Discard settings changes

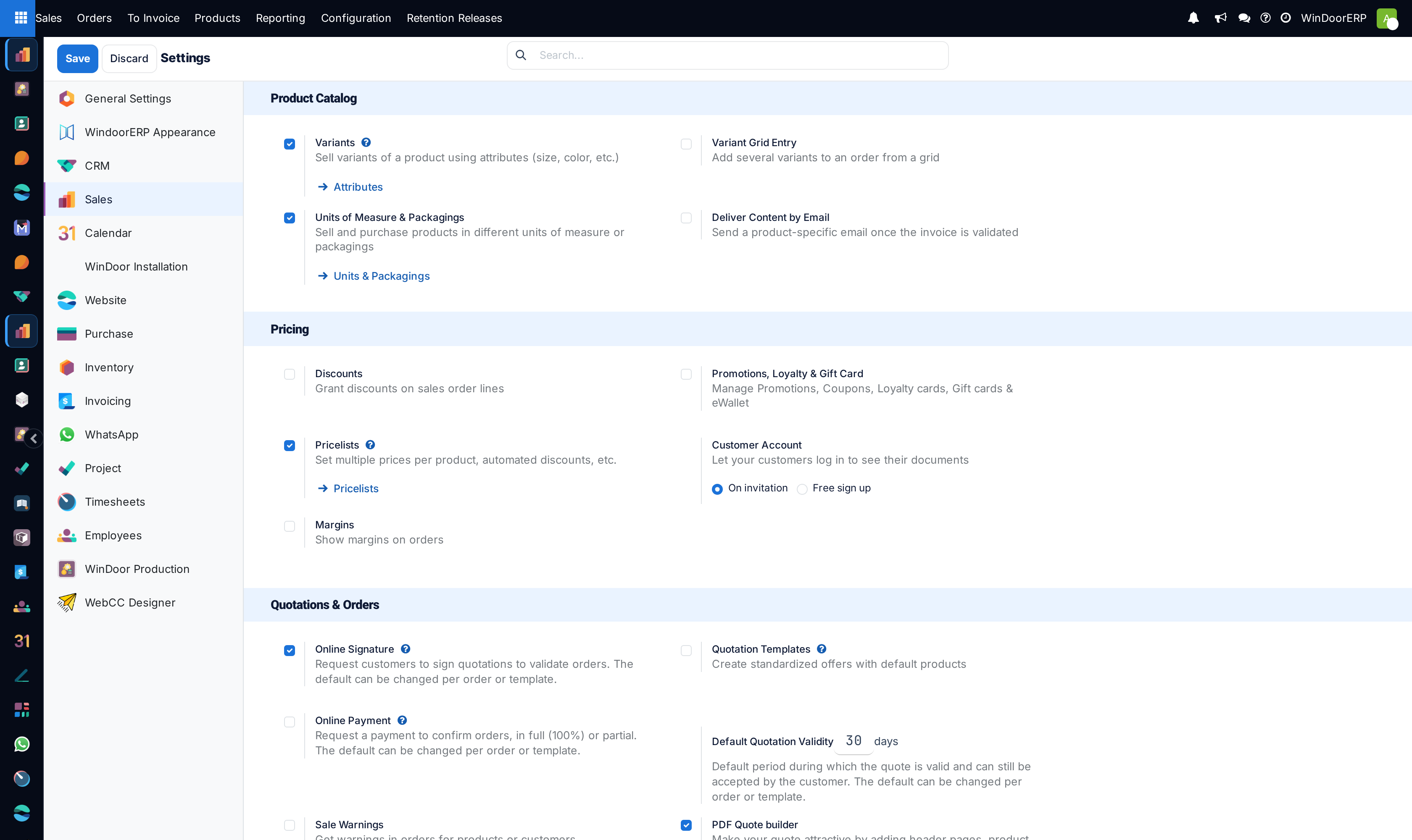(129, 58)
